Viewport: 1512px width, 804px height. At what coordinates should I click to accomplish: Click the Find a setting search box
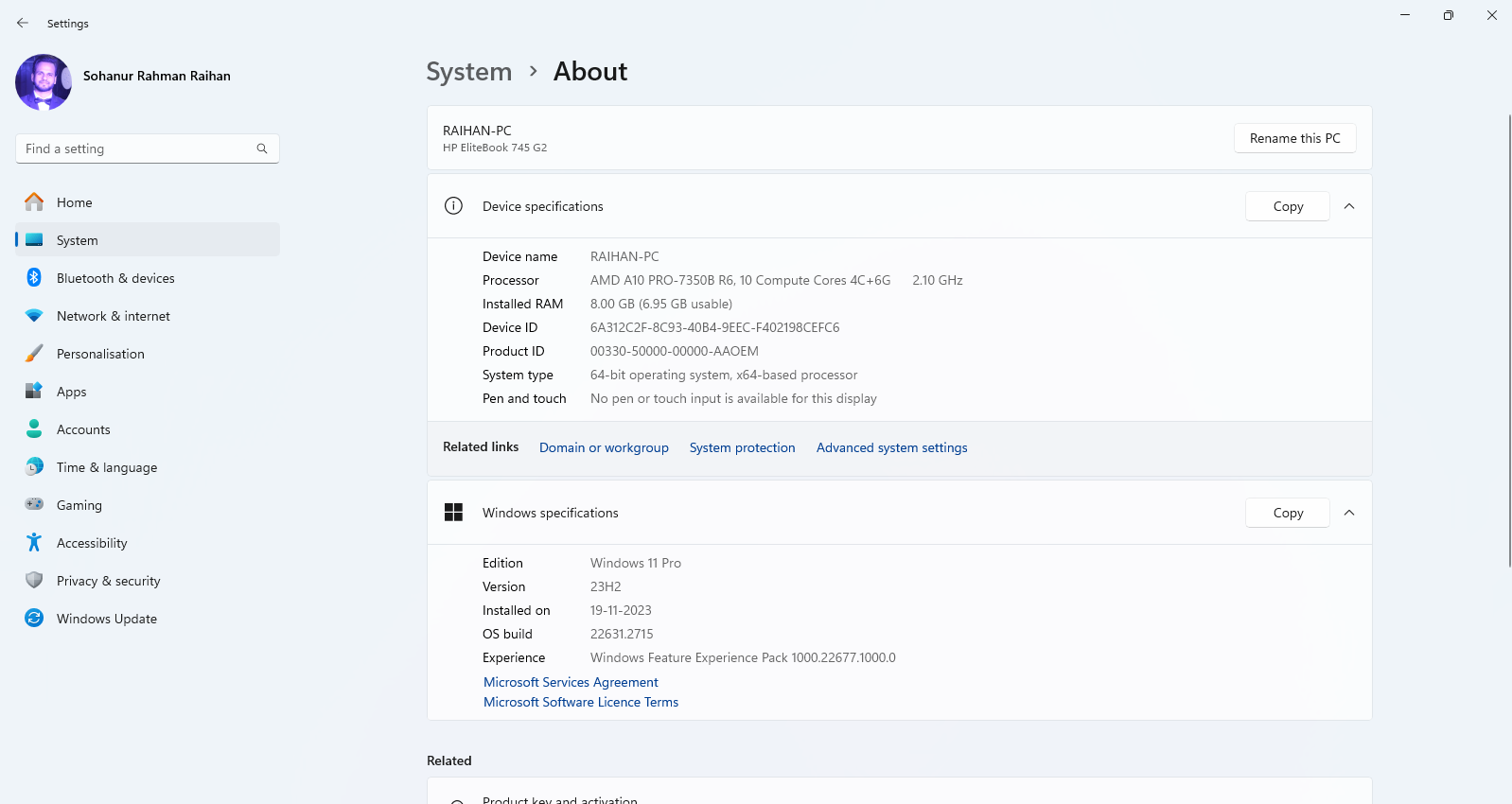coord(137,149)
